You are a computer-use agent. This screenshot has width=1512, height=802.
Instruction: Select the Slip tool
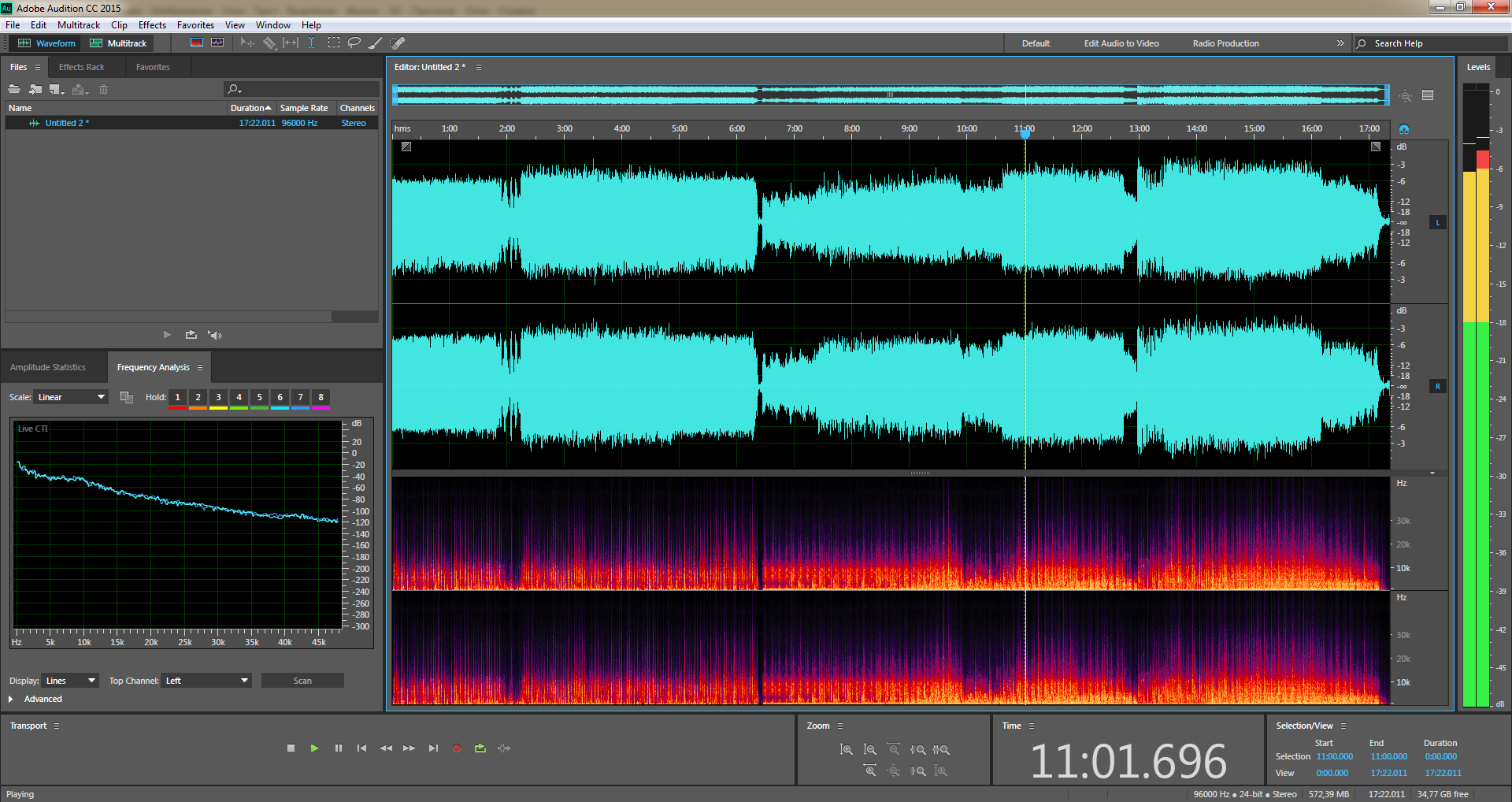(291, 43)
